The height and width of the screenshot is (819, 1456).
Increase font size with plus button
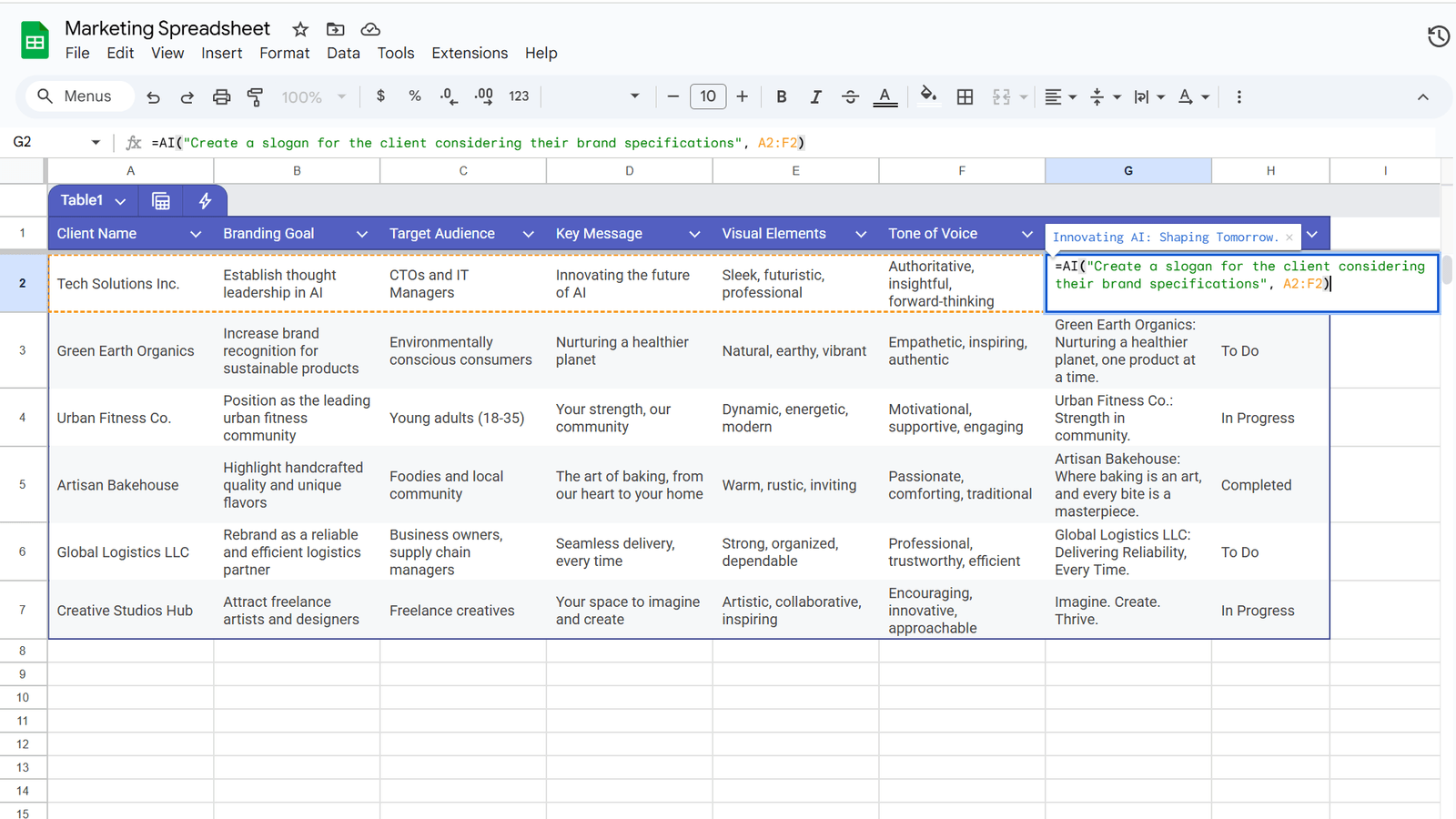click(x=742, y=96)
